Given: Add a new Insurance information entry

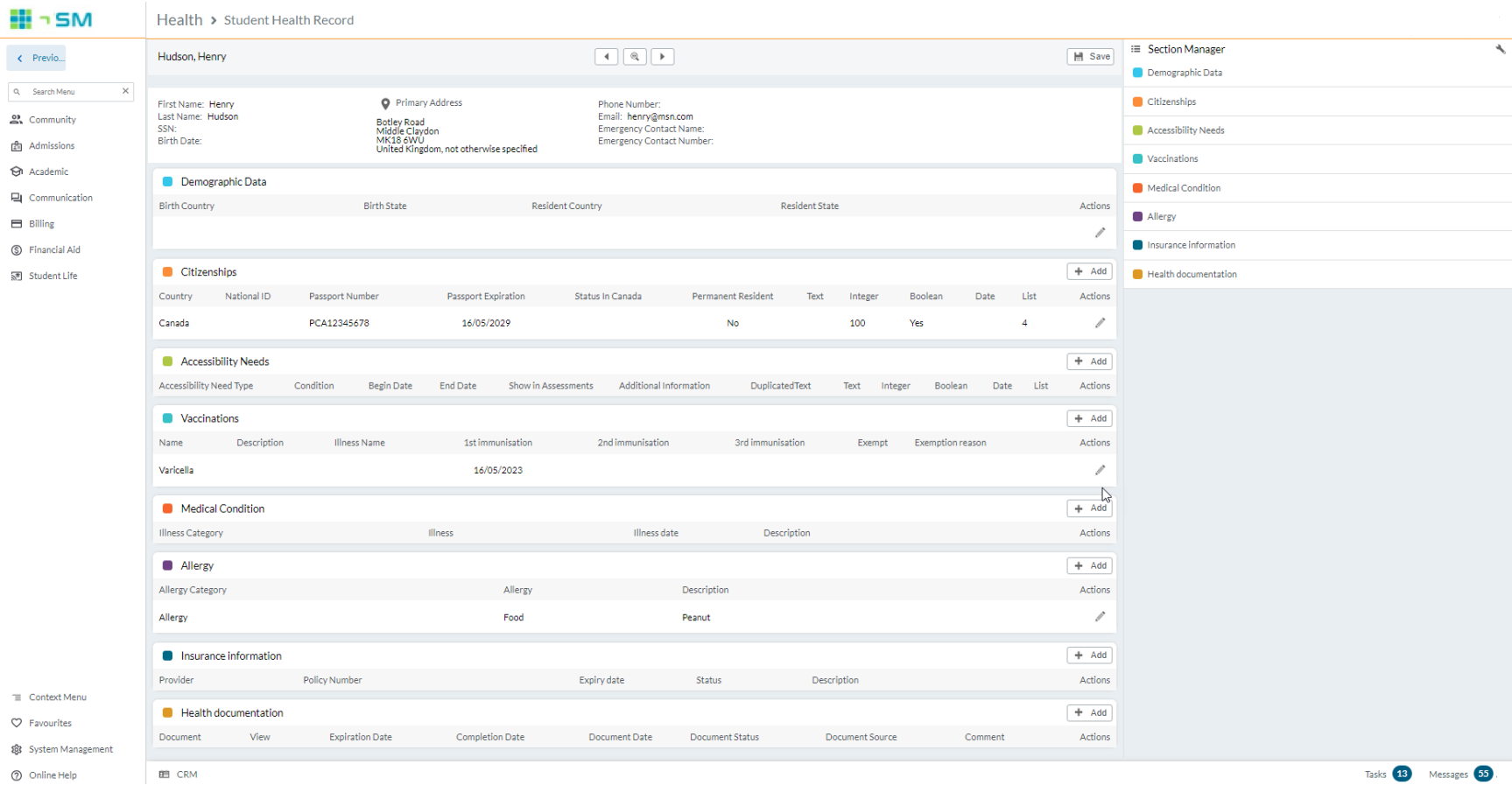Looking at the screenshot, I should [1089, 655].
